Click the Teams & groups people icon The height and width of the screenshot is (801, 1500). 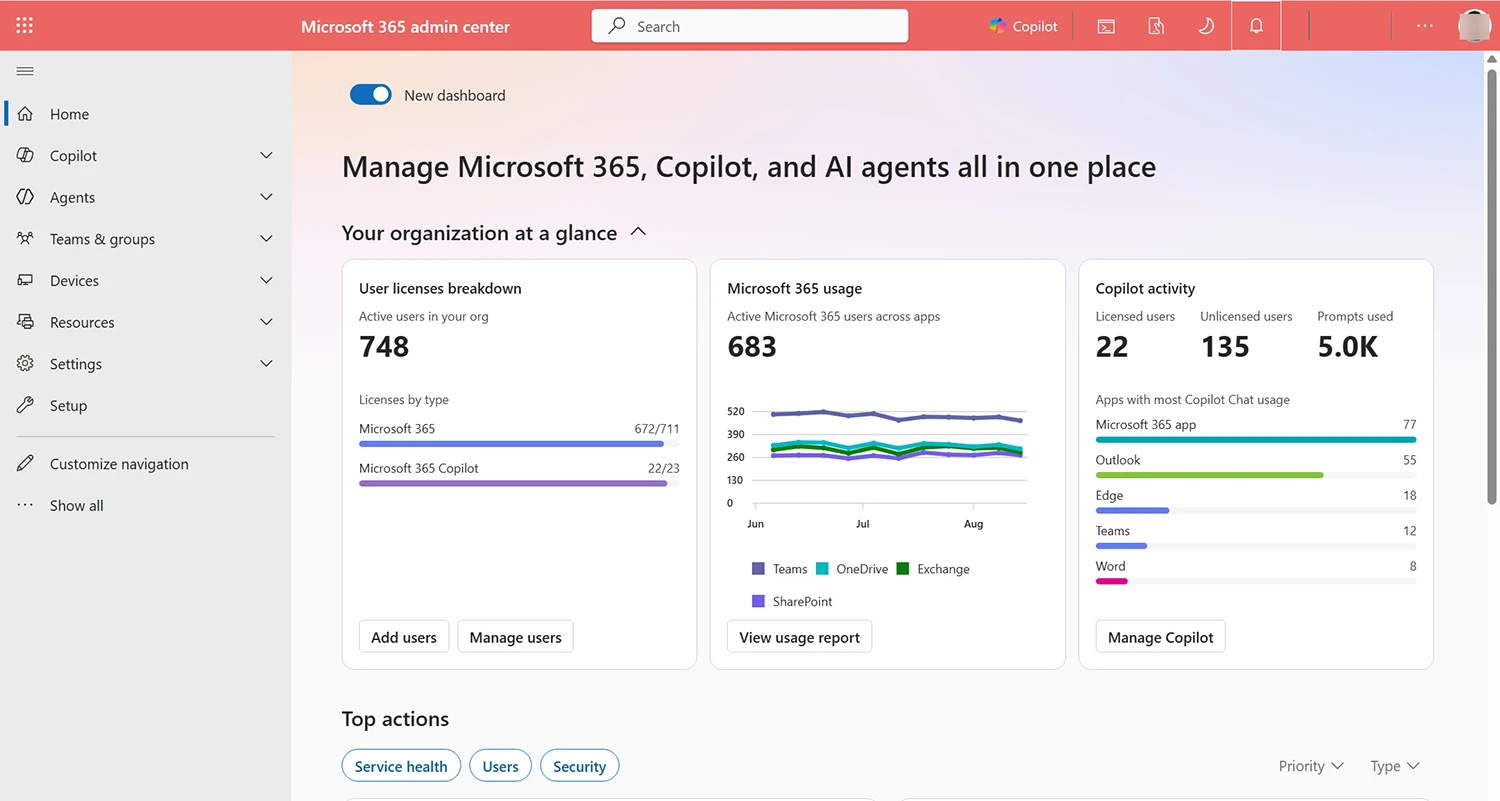click(x=26, y=238)
